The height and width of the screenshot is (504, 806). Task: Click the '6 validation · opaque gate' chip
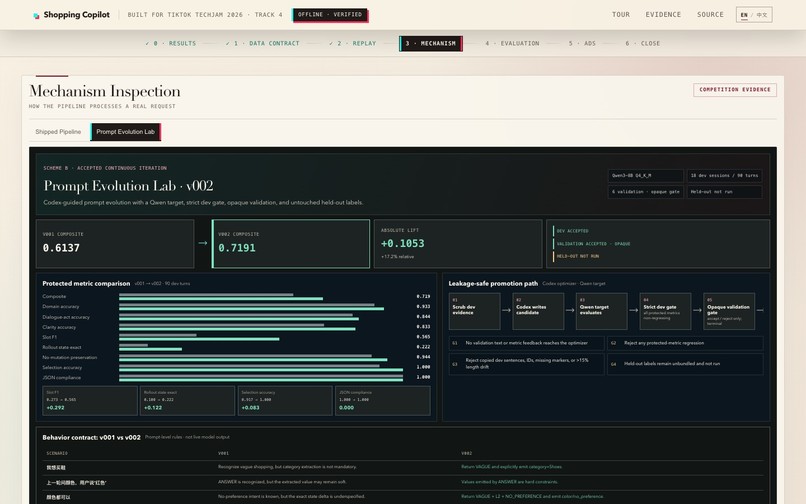coord(646,191)
